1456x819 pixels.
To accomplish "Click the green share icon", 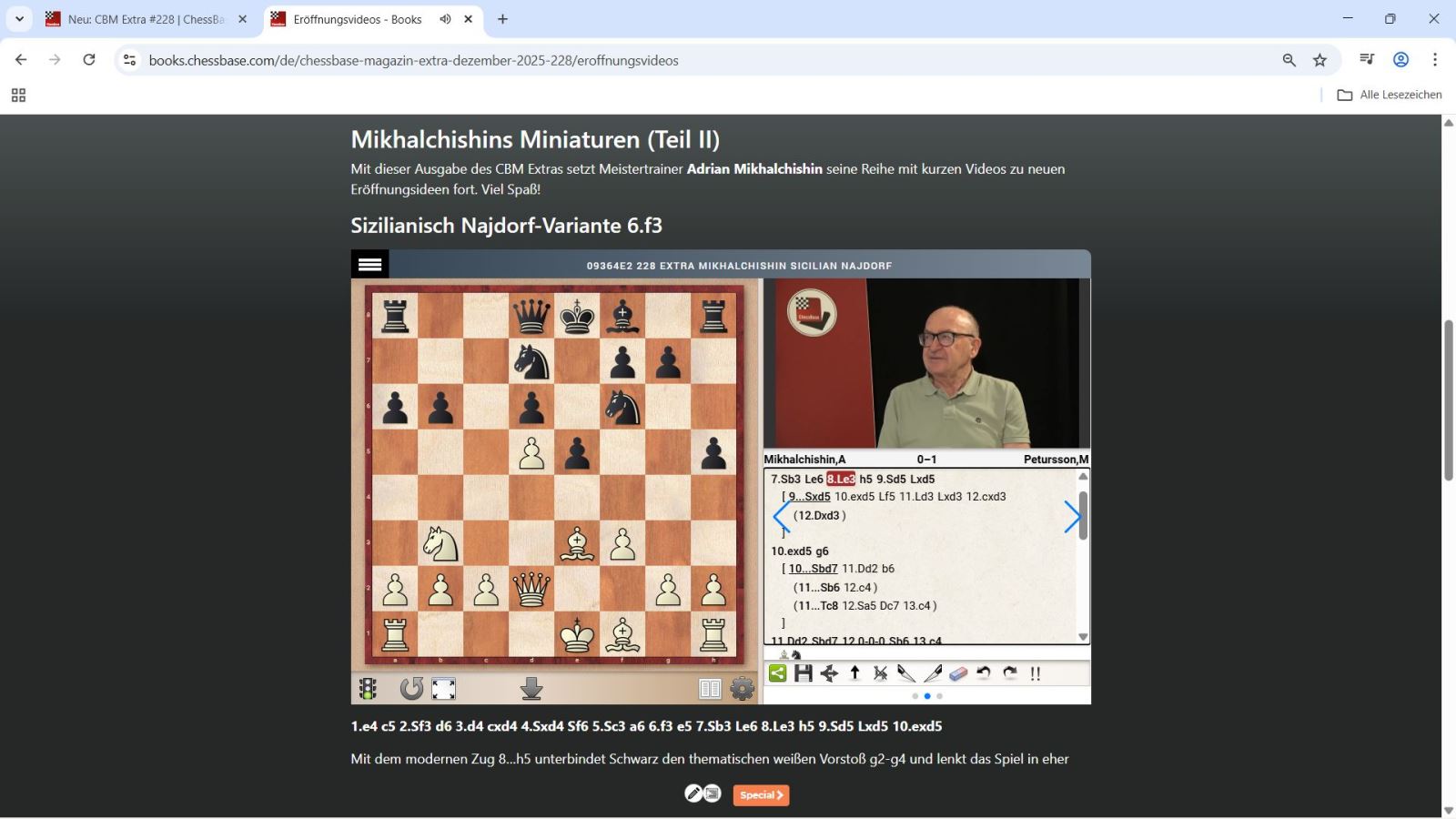I will click(778, 673).
